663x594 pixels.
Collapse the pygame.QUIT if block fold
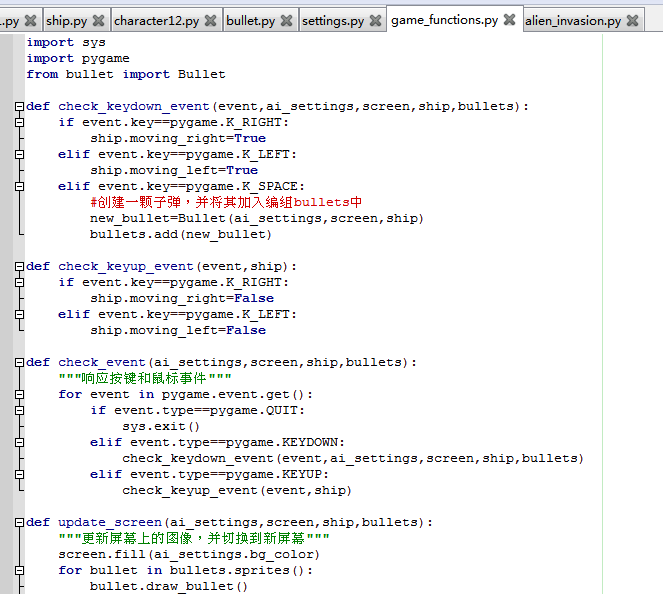click(19, 411)
